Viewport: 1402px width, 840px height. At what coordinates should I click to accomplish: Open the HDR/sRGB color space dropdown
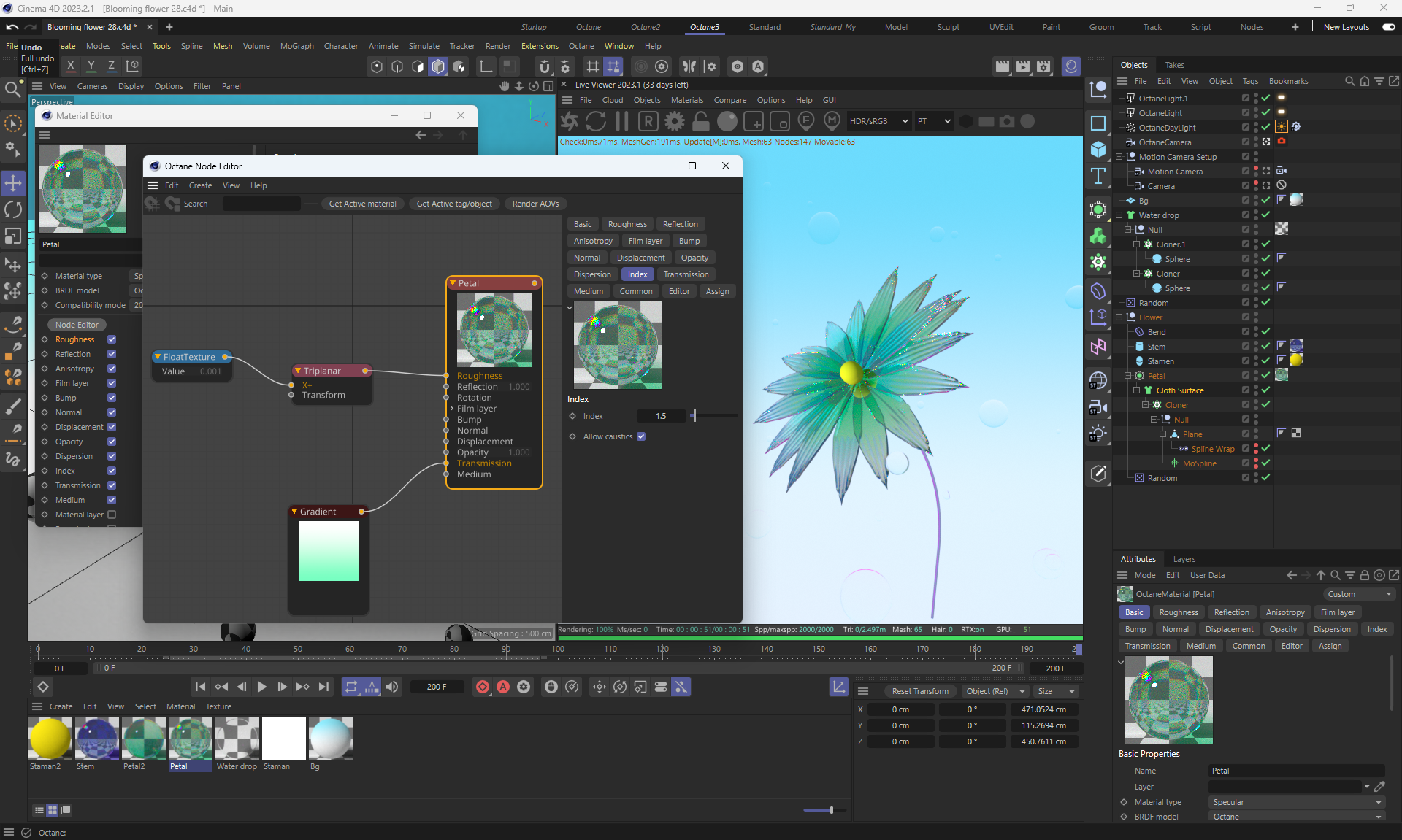coord(879,121)
